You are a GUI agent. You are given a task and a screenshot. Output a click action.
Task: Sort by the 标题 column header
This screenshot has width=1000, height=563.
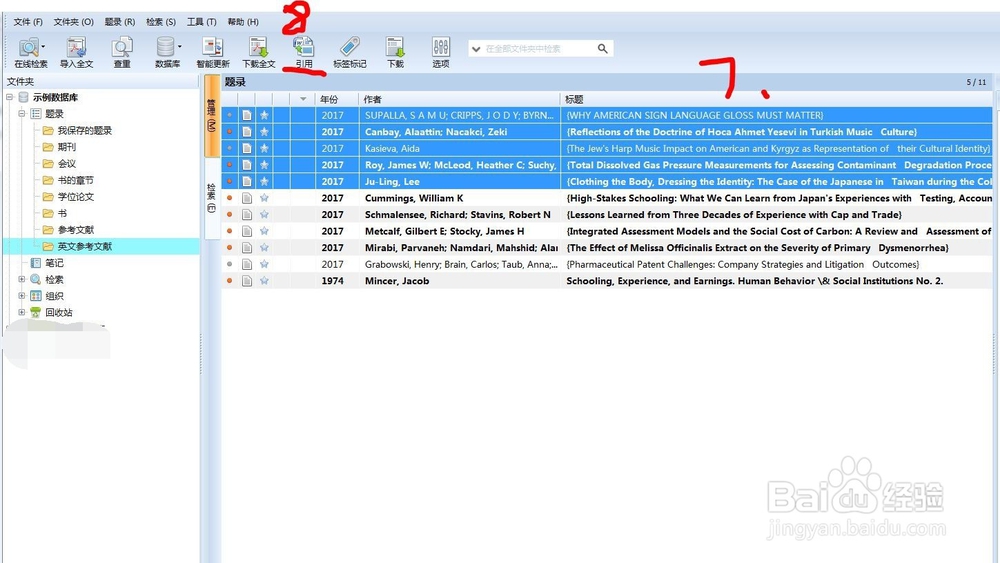776,99
